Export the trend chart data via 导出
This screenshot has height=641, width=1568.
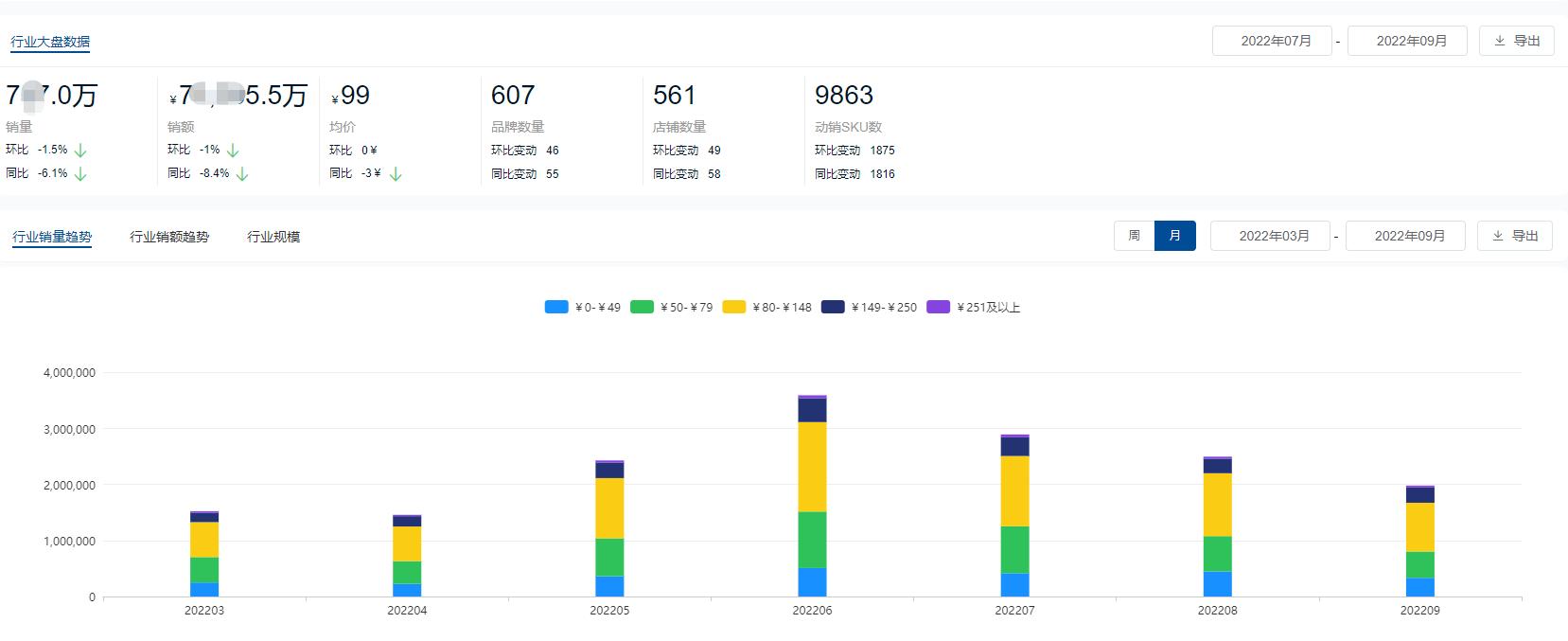coord(1515,236)
